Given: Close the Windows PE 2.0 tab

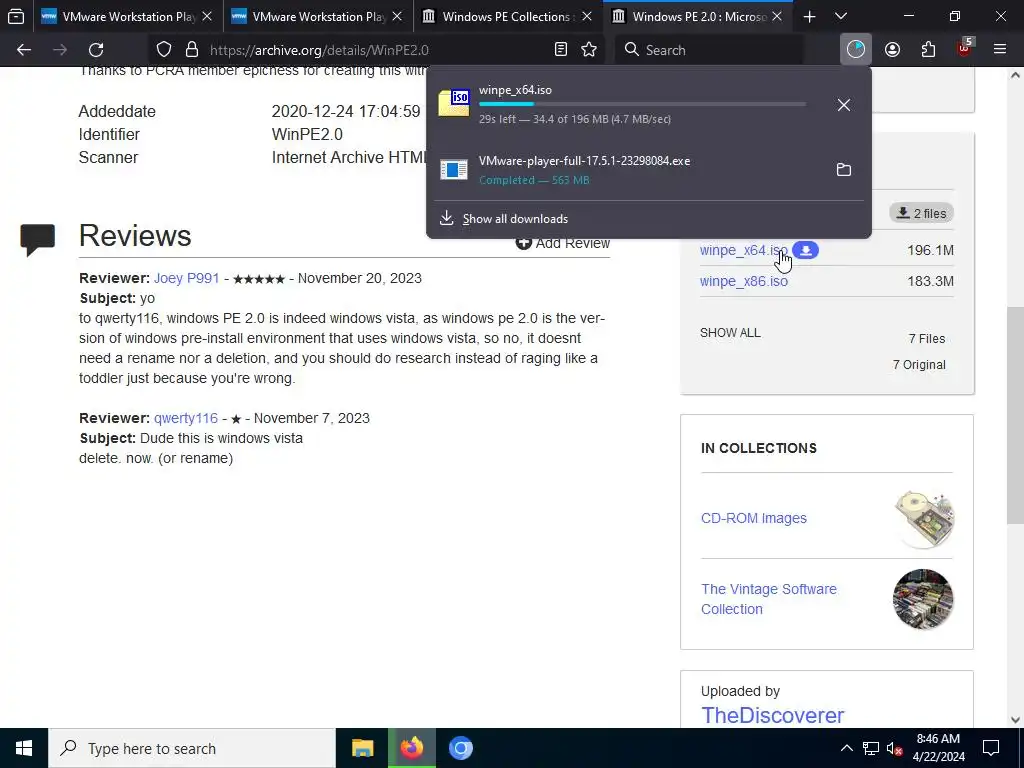Looking at the screenshot, I should click(x=777, y=16).
